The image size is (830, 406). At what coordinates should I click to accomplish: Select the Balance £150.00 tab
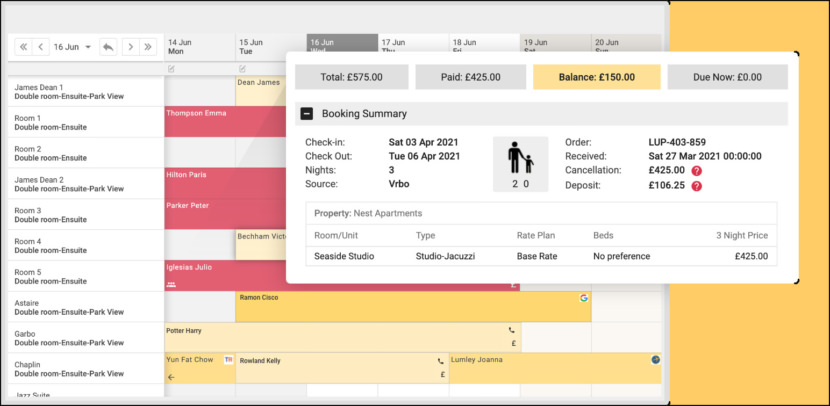tap(596, 77)
